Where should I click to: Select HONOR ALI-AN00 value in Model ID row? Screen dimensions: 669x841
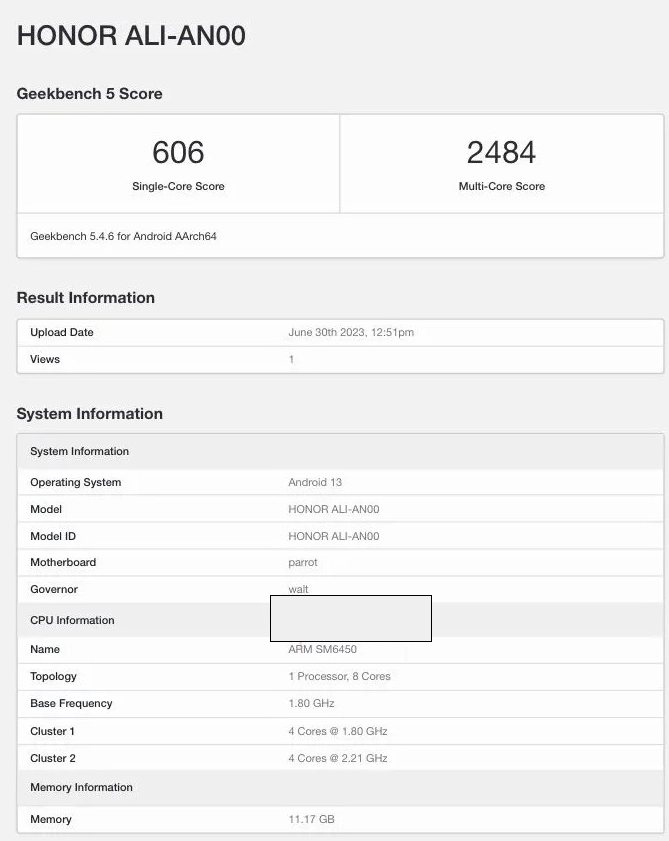334,536
